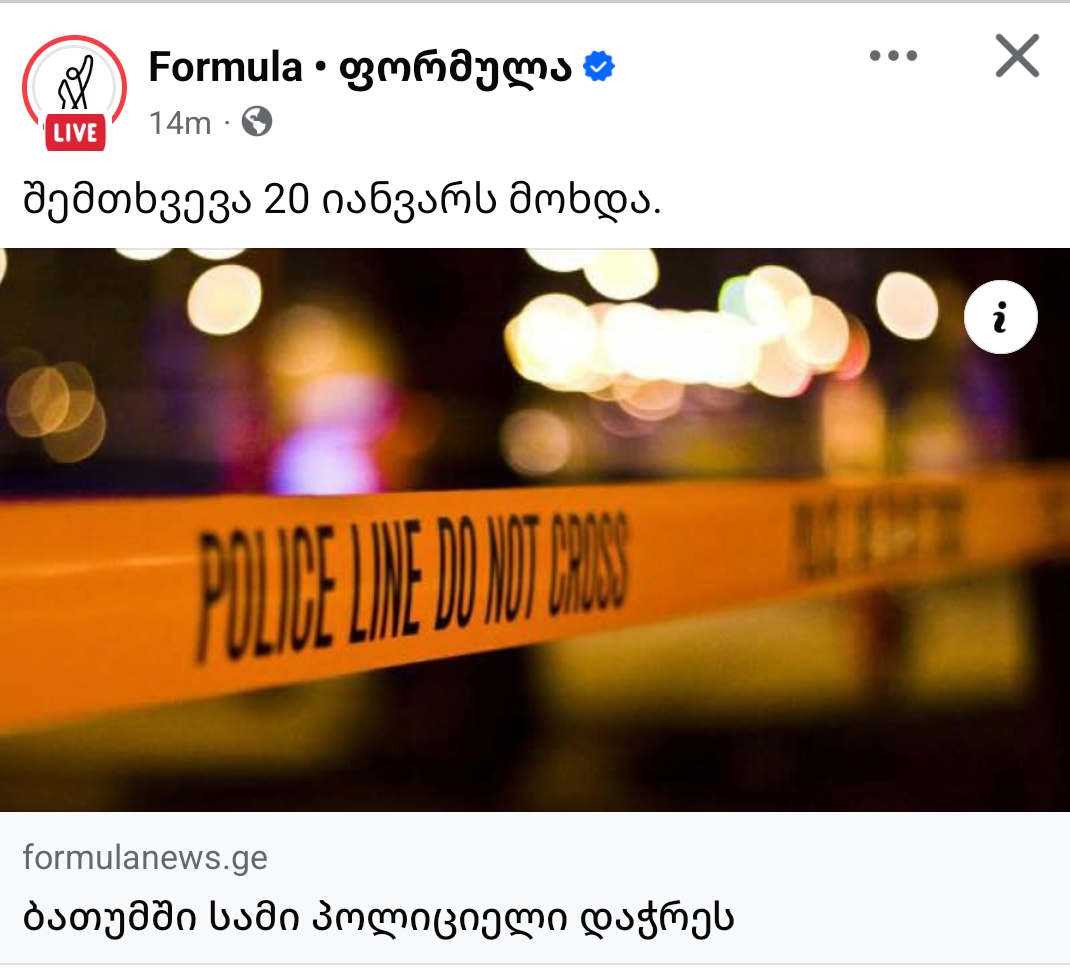
Task: Click the 'POLICE LINE DO NOT CROSS' text in the image
Action: click(411, 585)
